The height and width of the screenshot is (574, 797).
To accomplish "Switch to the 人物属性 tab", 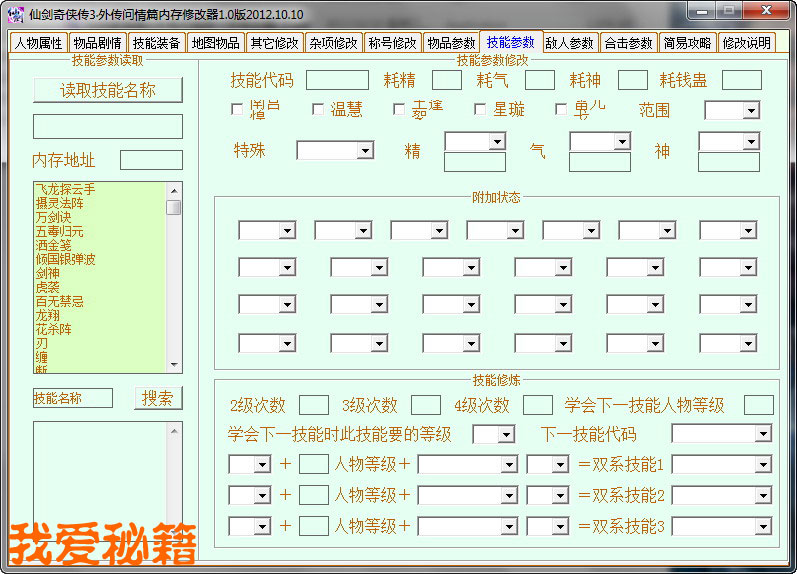I will point(38,43).
